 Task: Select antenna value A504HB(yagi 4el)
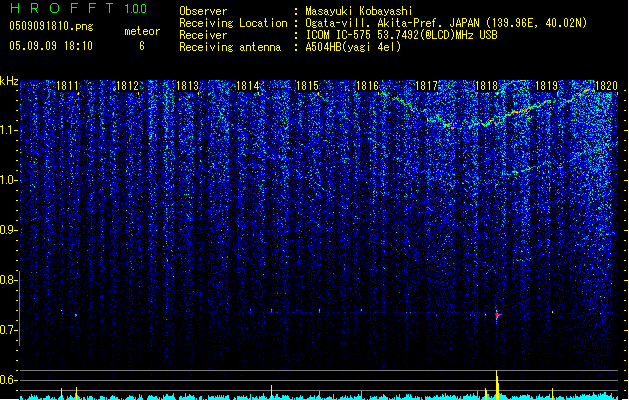[x=353, y=47]
